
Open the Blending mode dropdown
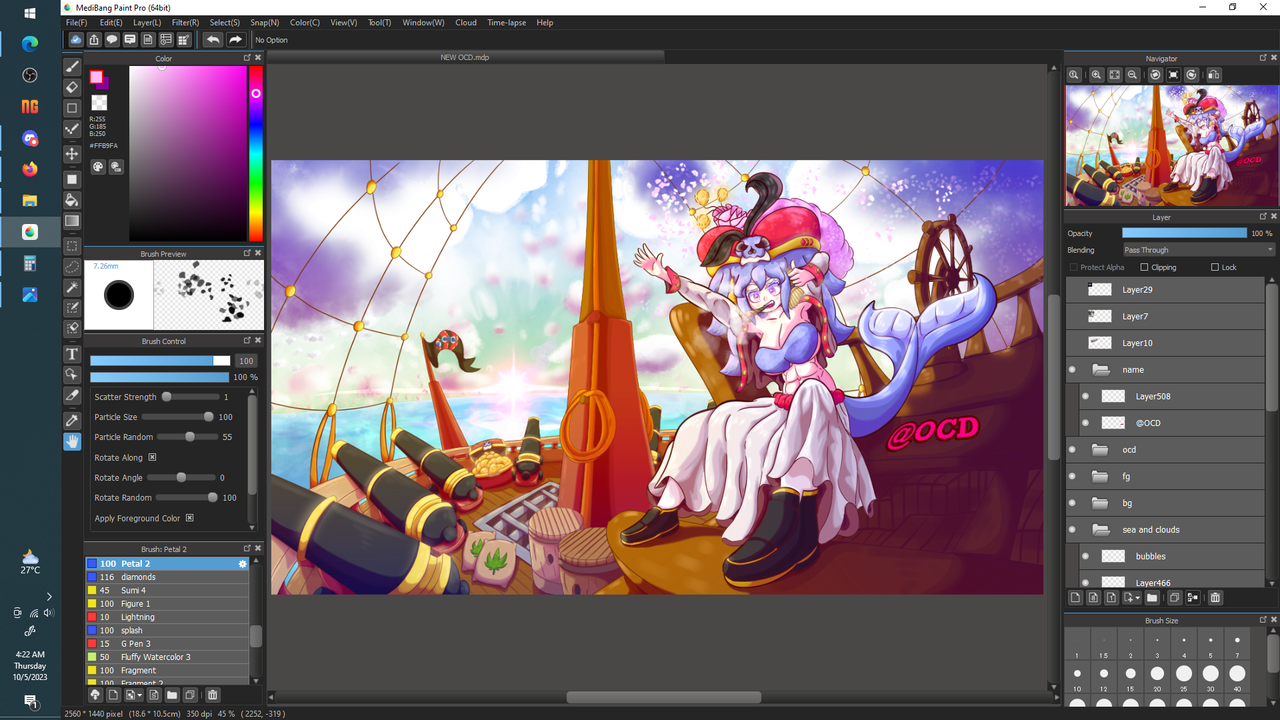pyautogui.click(x=1198, y=250)
